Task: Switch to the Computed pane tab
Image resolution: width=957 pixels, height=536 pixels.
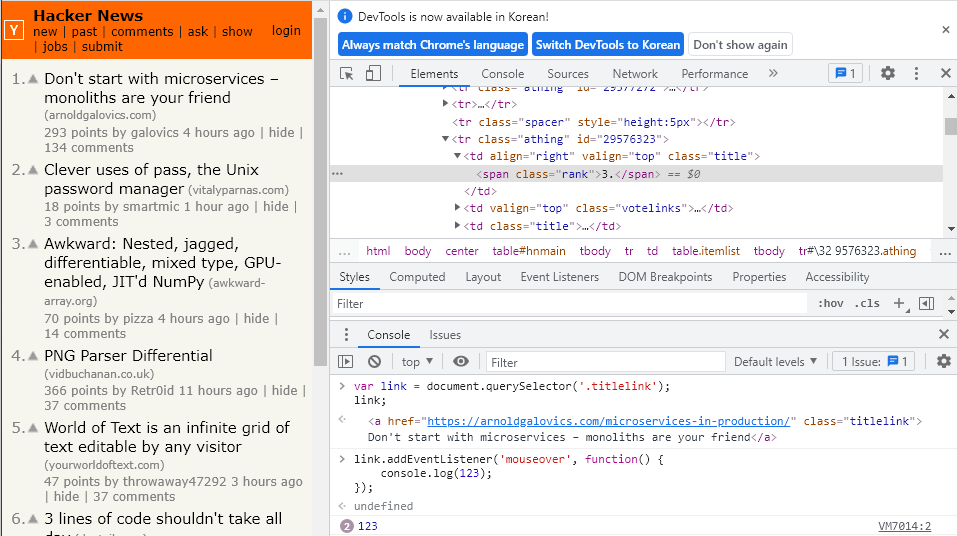Action: 417,277
